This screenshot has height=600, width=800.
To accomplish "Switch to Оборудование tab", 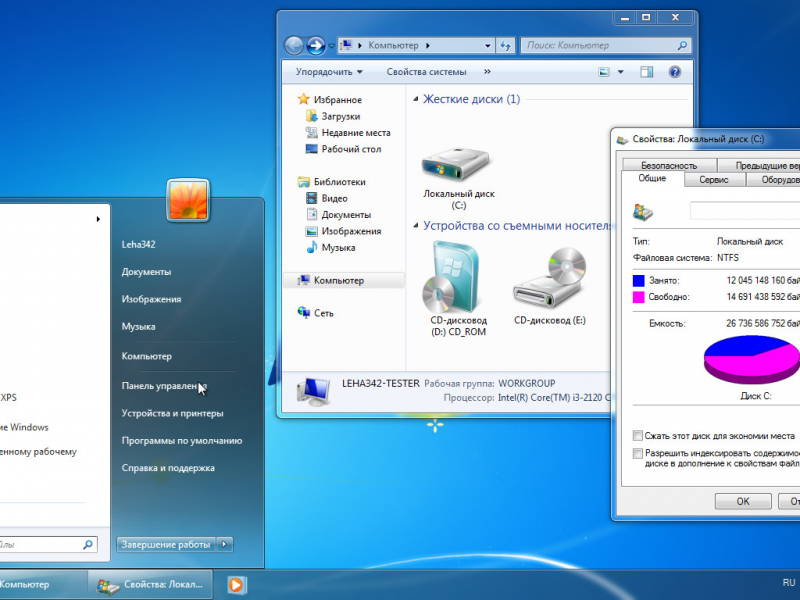I will [773, 180].
